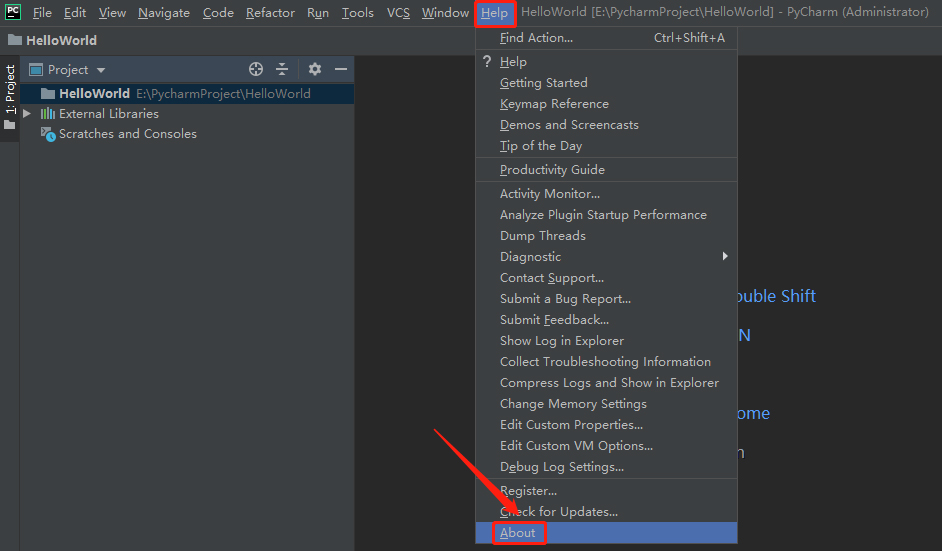Screen dimensions: 942x551
Task: Click the External Libraries icon
Action: [47, 114]
